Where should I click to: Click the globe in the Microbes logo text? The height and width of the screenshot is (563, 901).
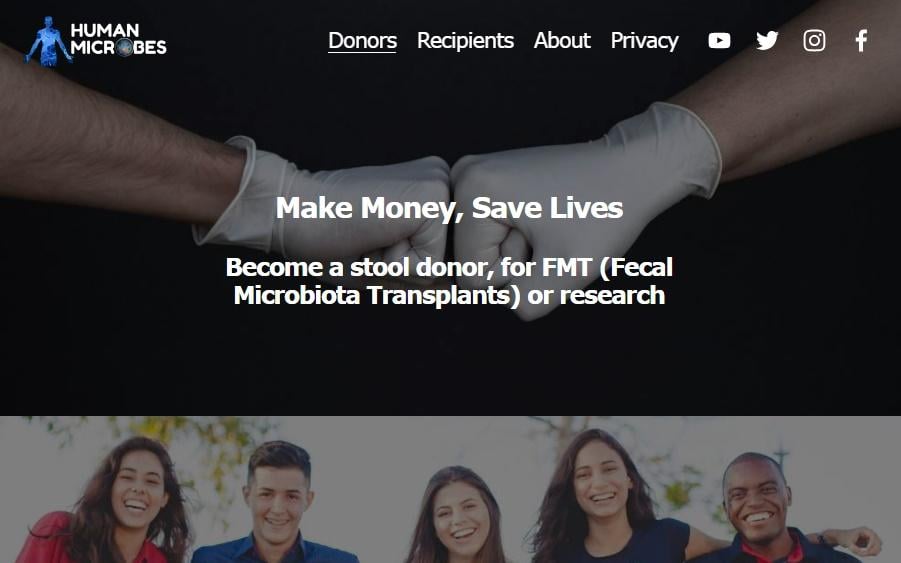124,48
